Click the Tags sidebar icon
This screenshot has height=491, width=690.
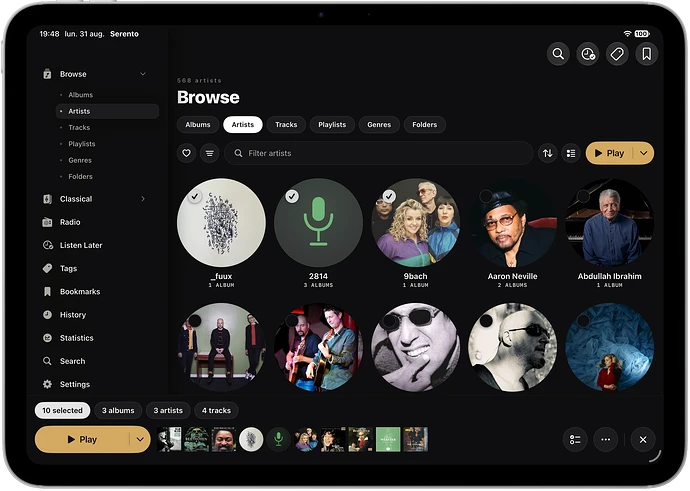pos(47,268)
